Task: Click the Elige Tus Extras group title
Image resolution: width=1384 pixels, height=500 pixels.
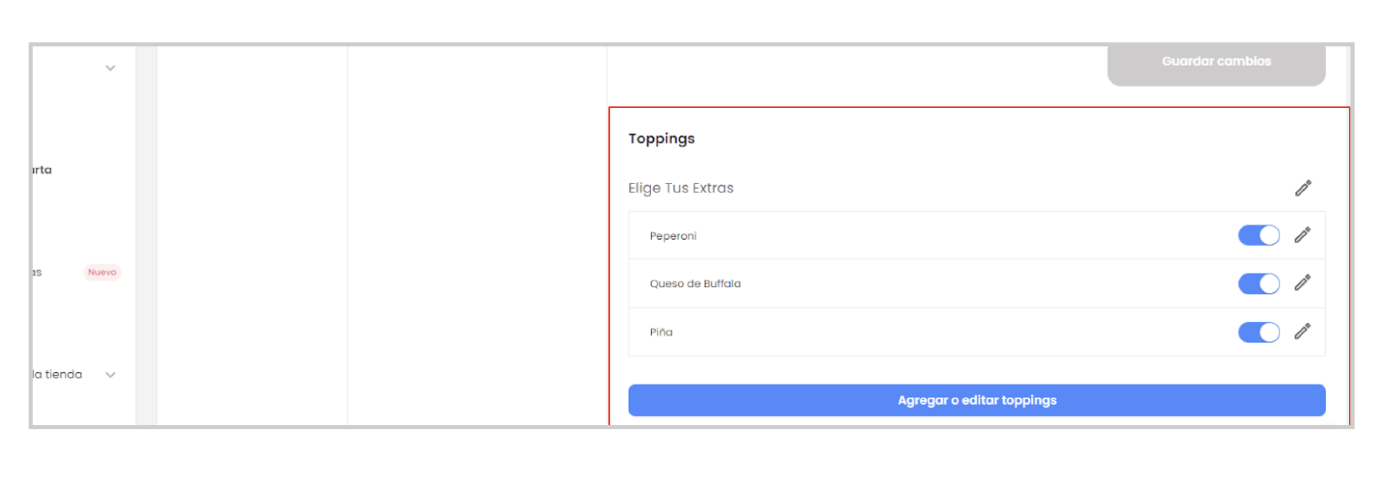Action: tap(681, 188)
